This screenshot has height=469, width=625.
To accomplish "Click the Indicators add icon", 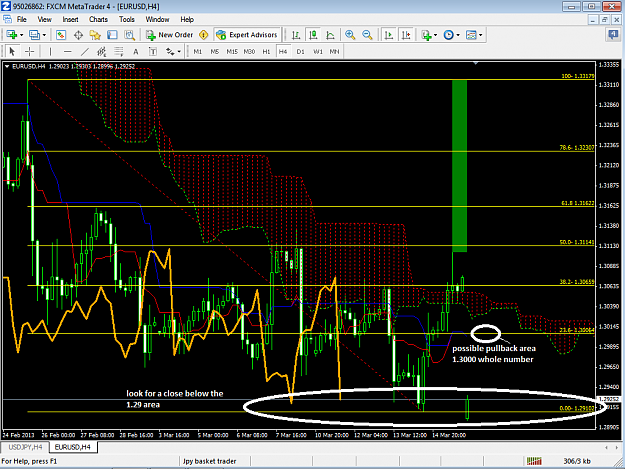I will coord(426,35).
